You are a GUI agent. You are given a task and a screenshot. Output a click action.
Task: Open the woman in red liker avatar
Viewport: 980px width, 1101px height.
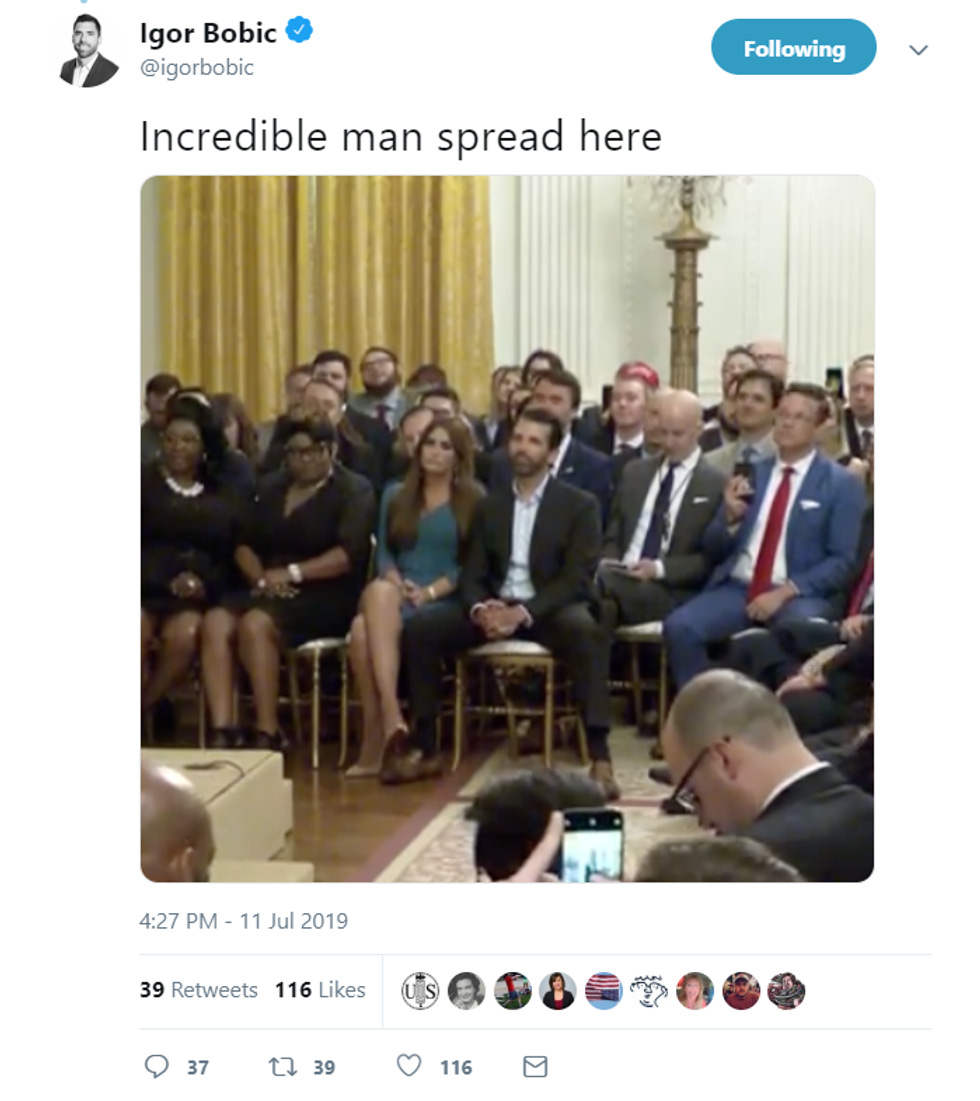pos(558,991)
